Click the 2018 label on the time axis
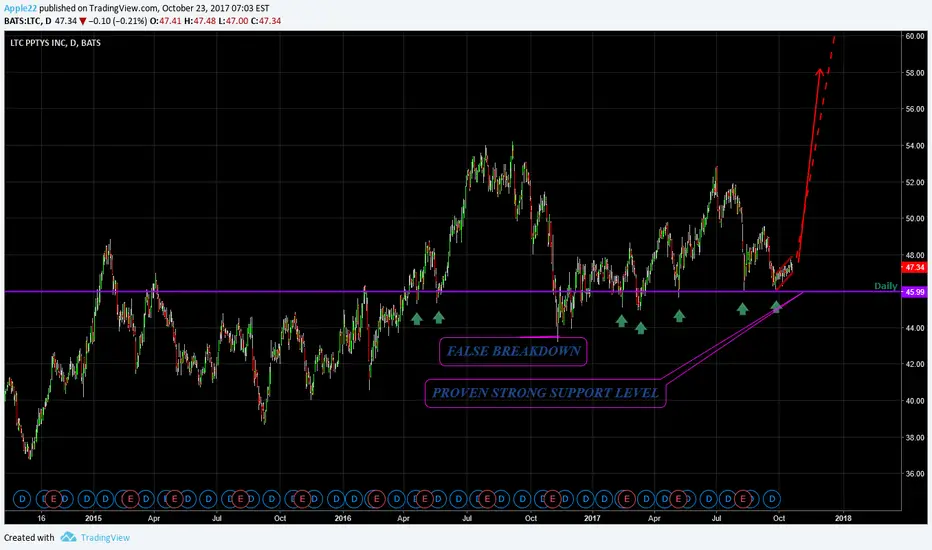 843,518
